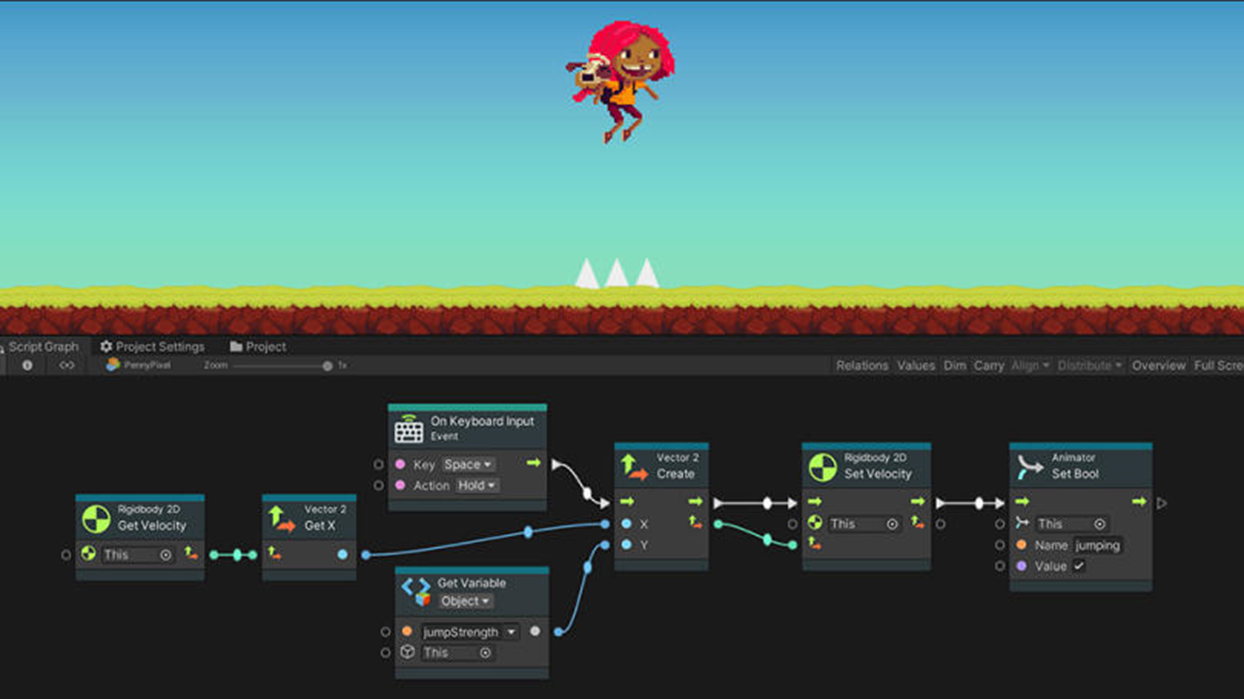Click the pink Key input port
This screenshot has width=1244, height=699.
click(x=400, y=464)
